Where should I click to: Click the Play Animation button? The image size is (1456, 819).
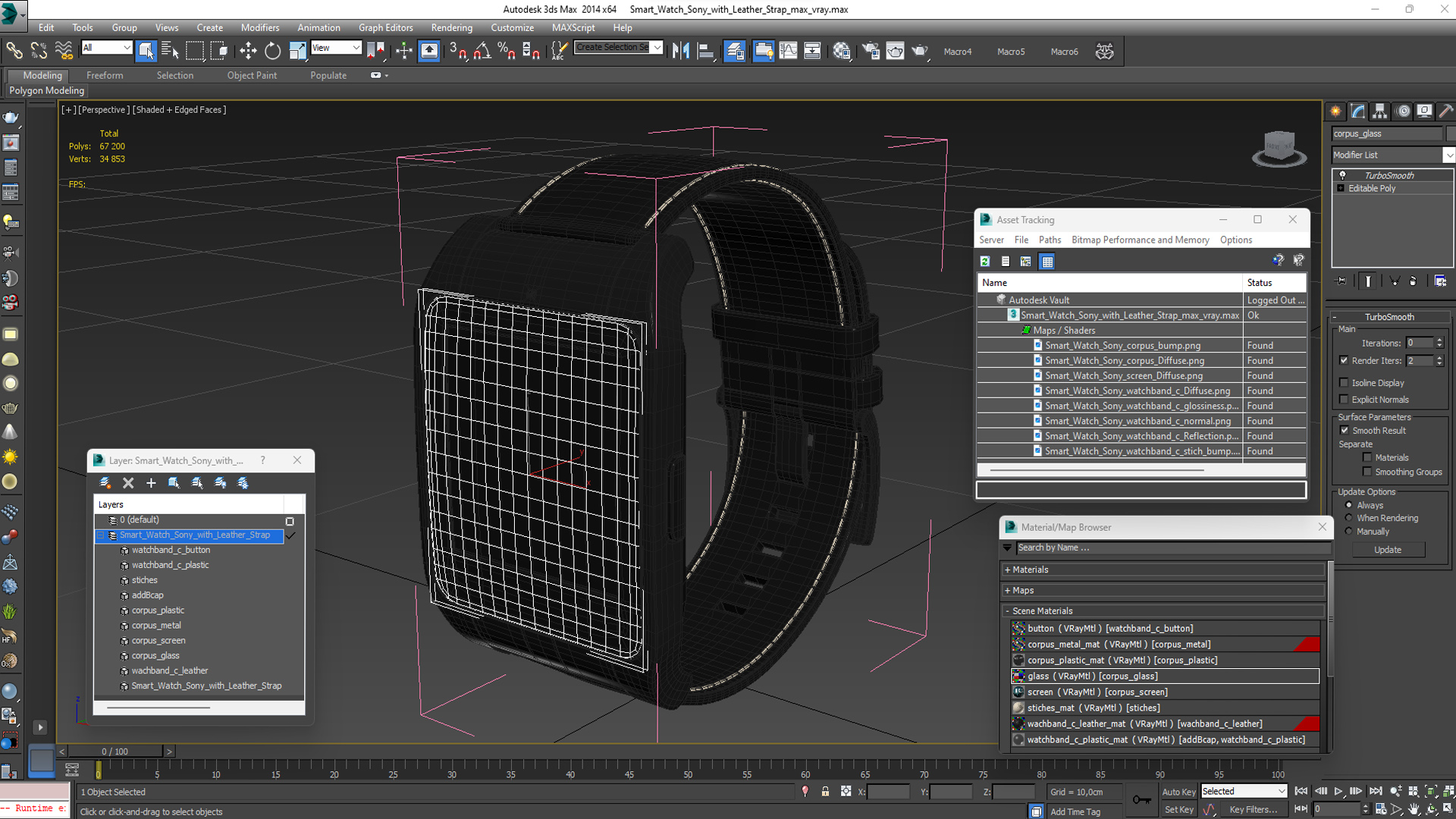click(x=1338, y=791)
